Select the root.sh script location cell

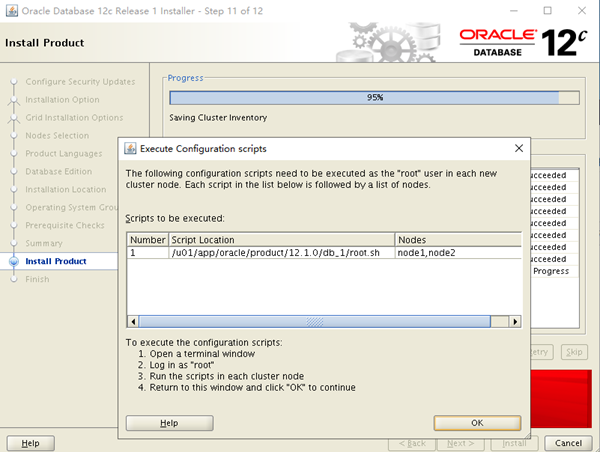(282, 253)
